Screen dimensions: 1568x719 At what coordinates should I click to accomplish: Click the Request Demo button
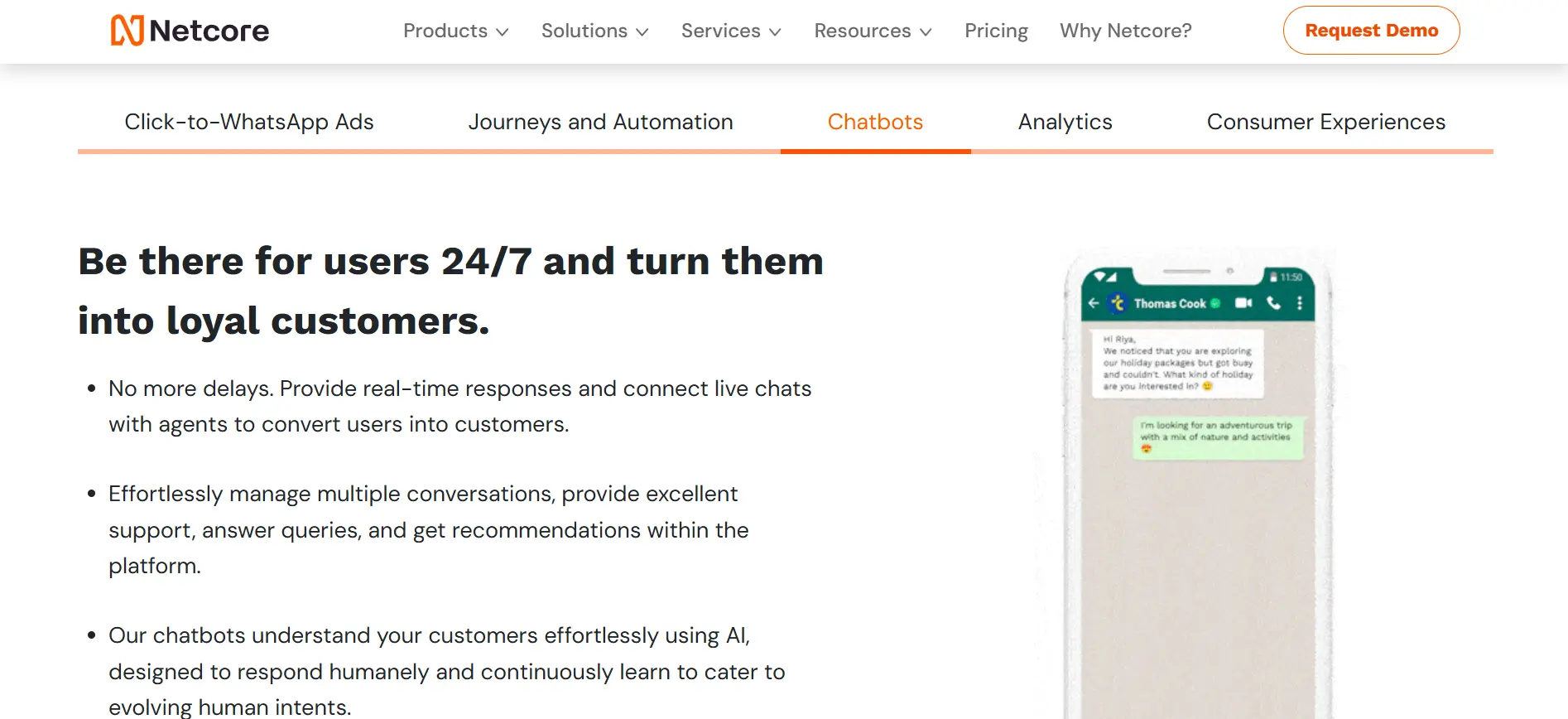click(x=1371, y=30)
